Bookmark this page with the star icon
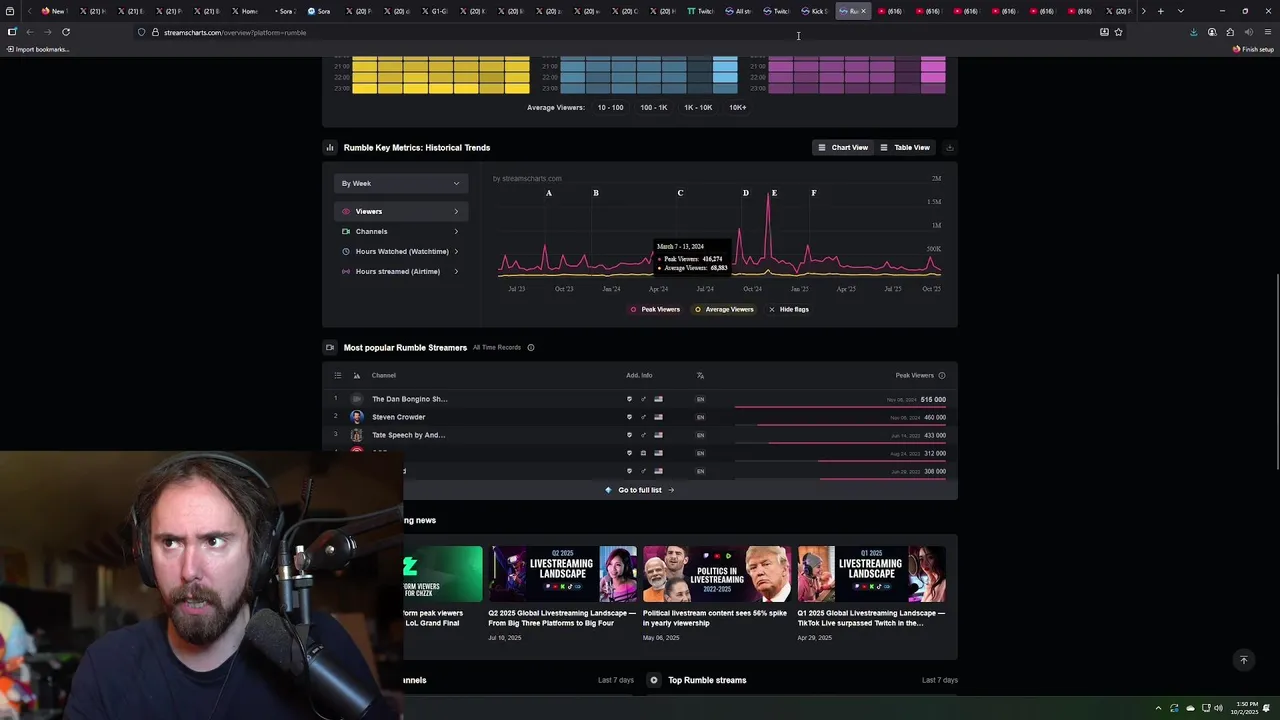Viewport: 1280px width, 720px height. pyautogui.click(x=1118, y=32)
